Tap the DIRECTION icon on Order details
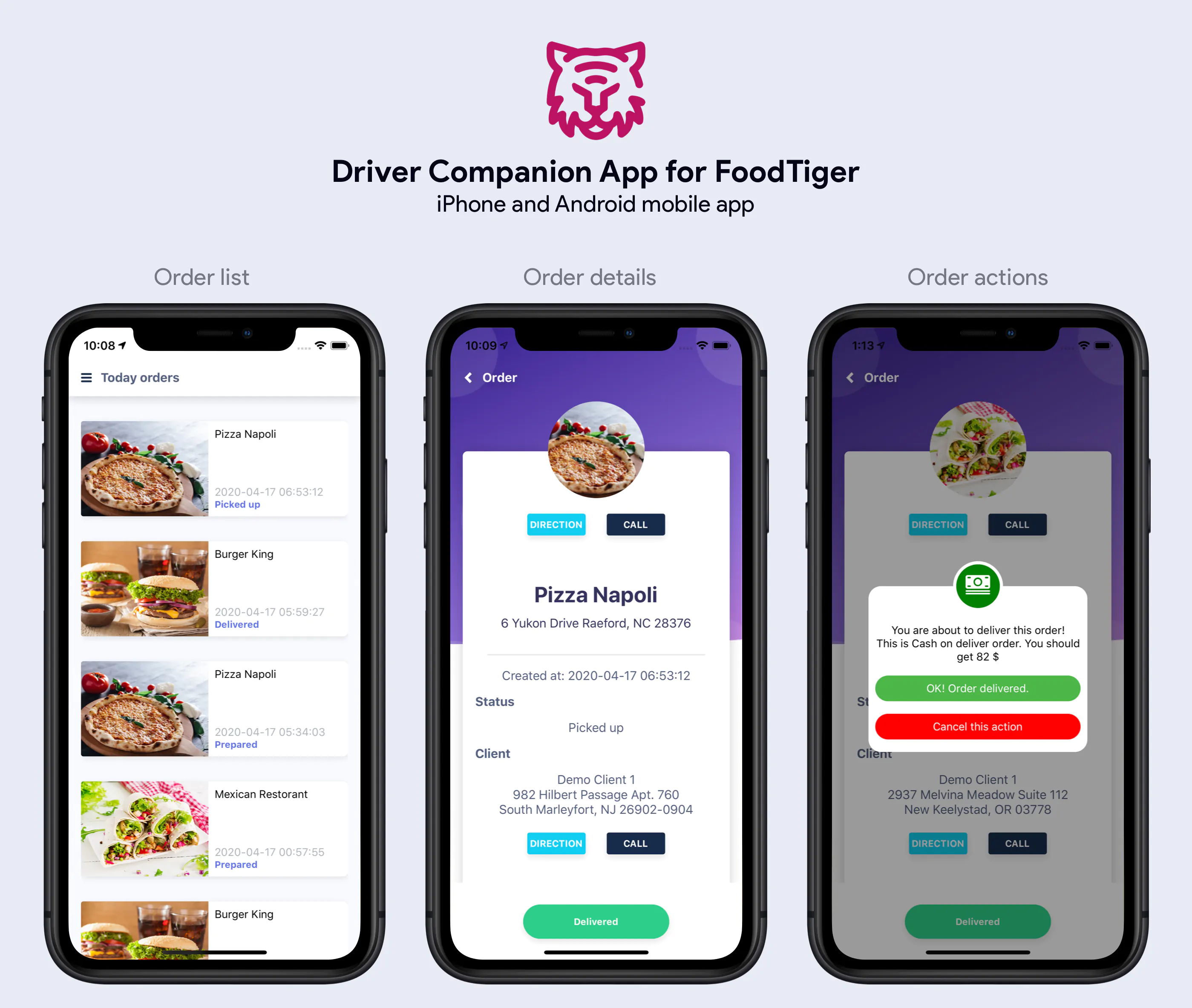1192x1008 pixels. pyautogui.click(x=556, y=525)
